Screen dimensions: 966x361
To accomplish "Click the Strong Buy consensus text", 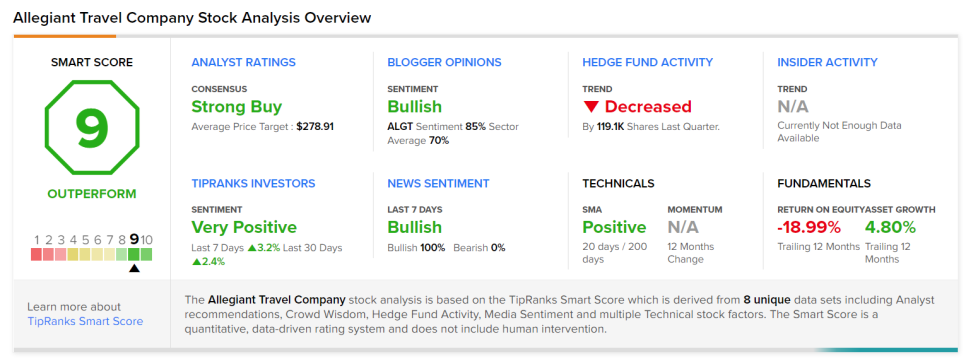I will [x=237, y=107].
